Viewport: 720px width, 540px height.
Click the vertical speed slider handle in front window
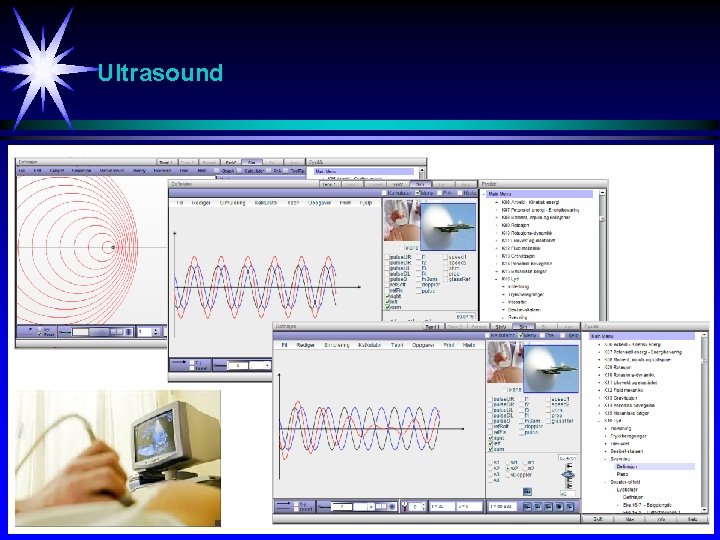(569, 475)
